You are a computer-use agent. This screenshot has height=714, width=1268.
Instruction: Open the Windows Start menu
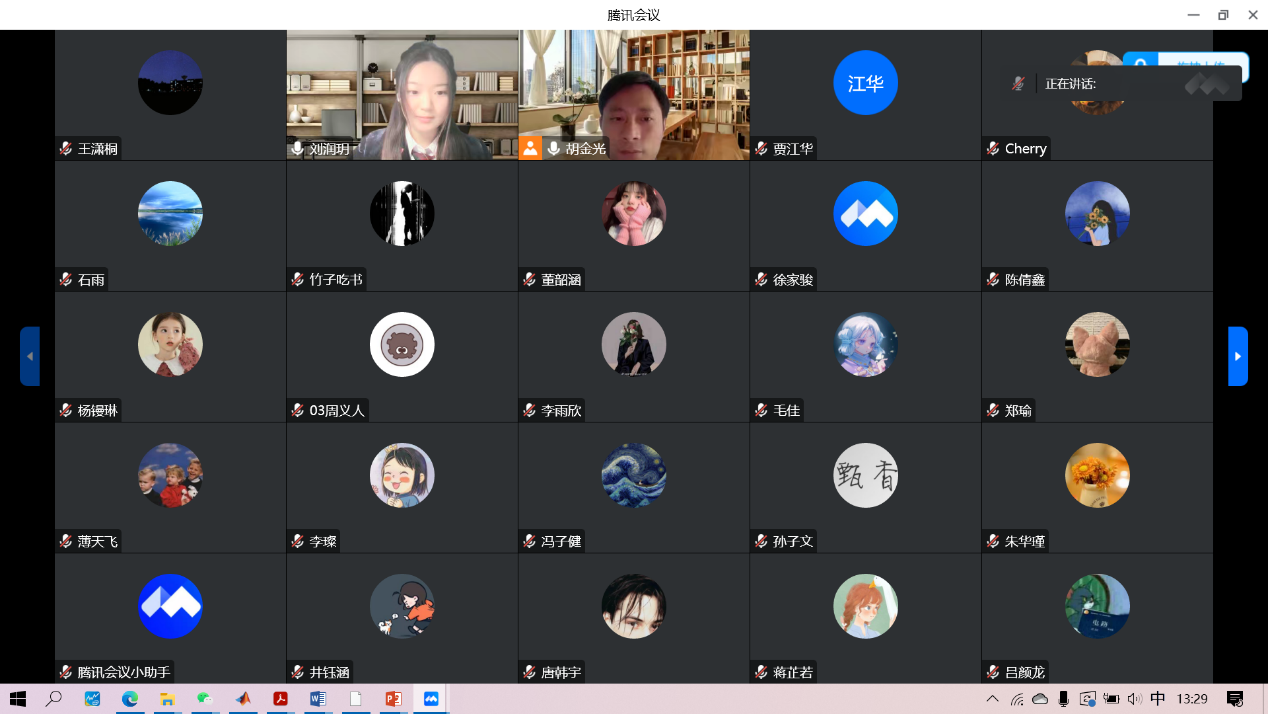17,699
